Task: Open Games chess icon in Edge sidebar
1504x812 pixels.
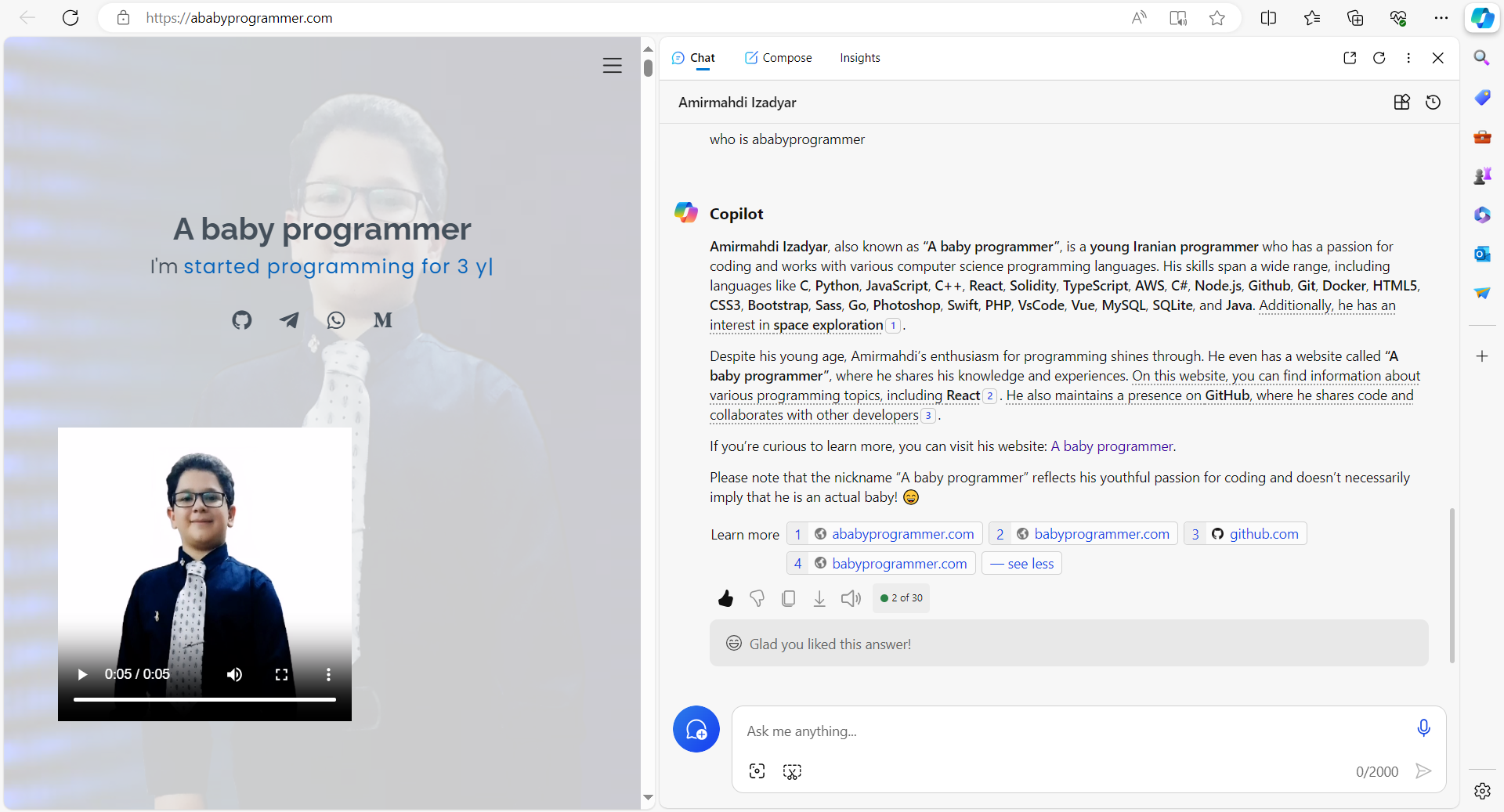Action: [x=1481, y=175]
